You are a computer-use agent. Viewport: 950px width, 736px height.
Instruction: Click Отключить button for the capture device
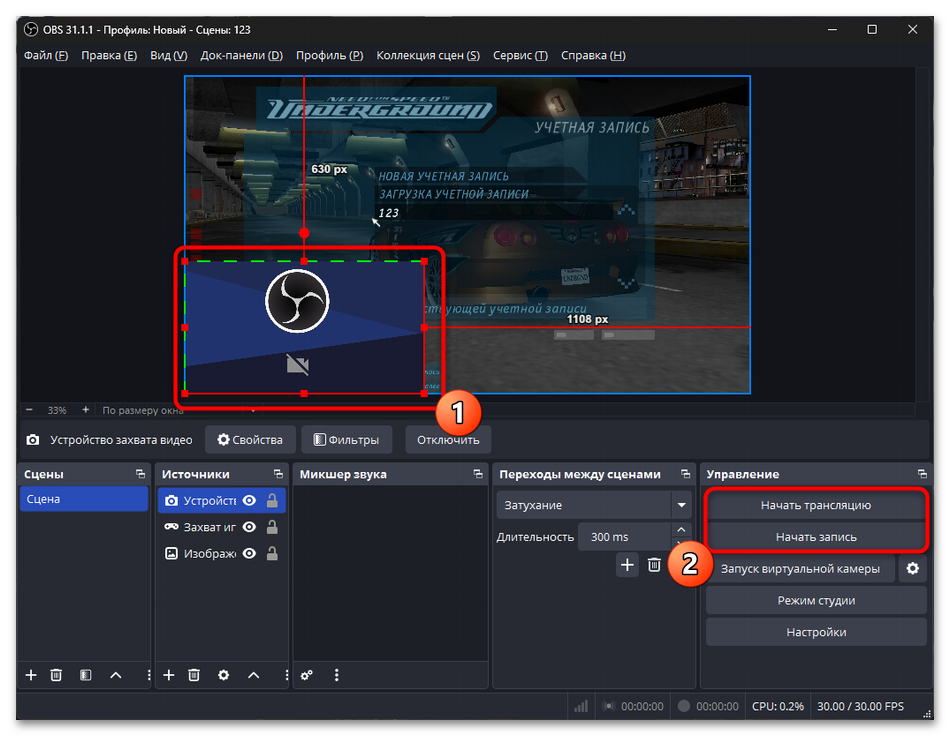(x=448, y=440)
